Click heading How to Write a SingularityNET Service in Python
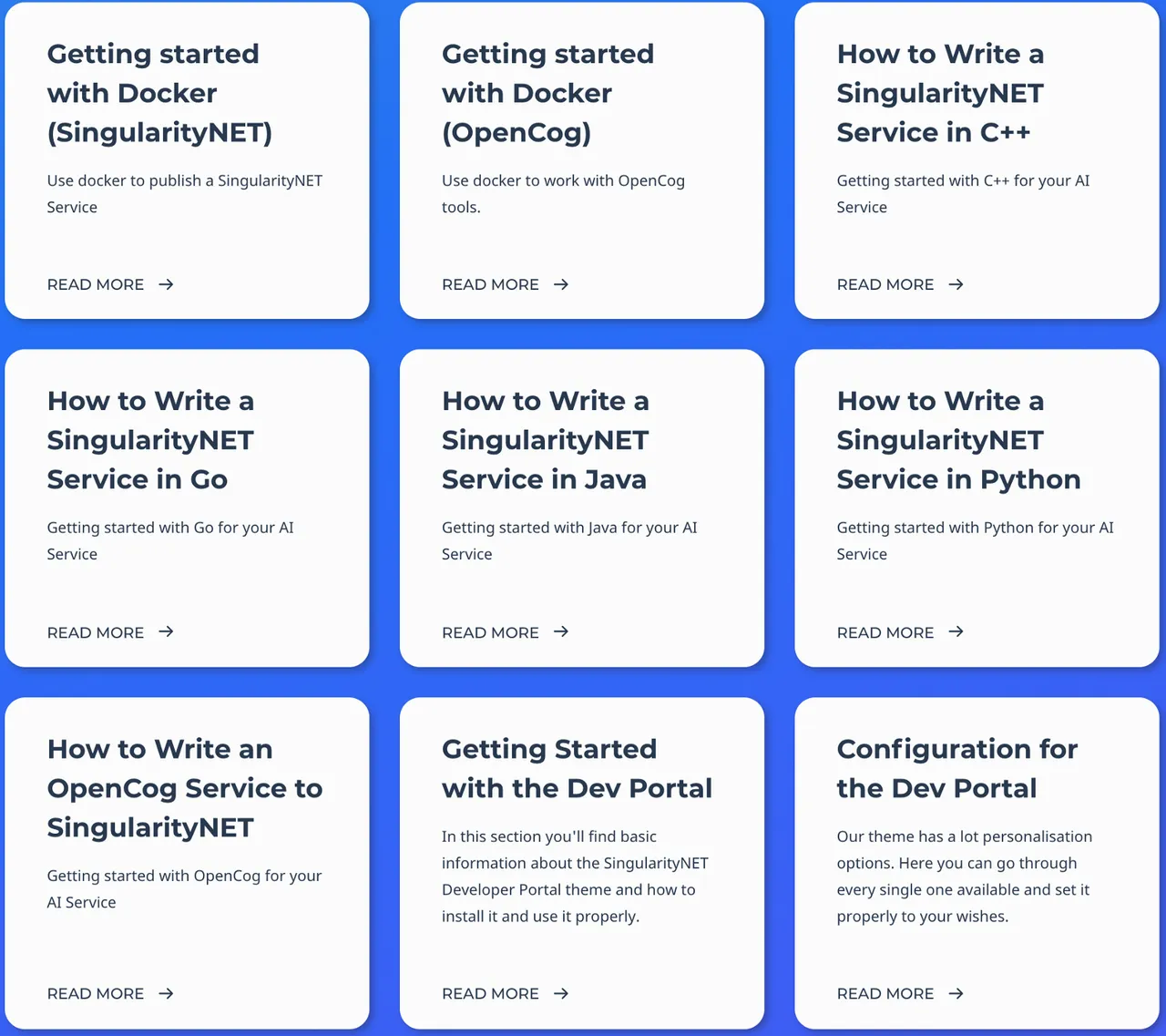 [x=958, y=440]
